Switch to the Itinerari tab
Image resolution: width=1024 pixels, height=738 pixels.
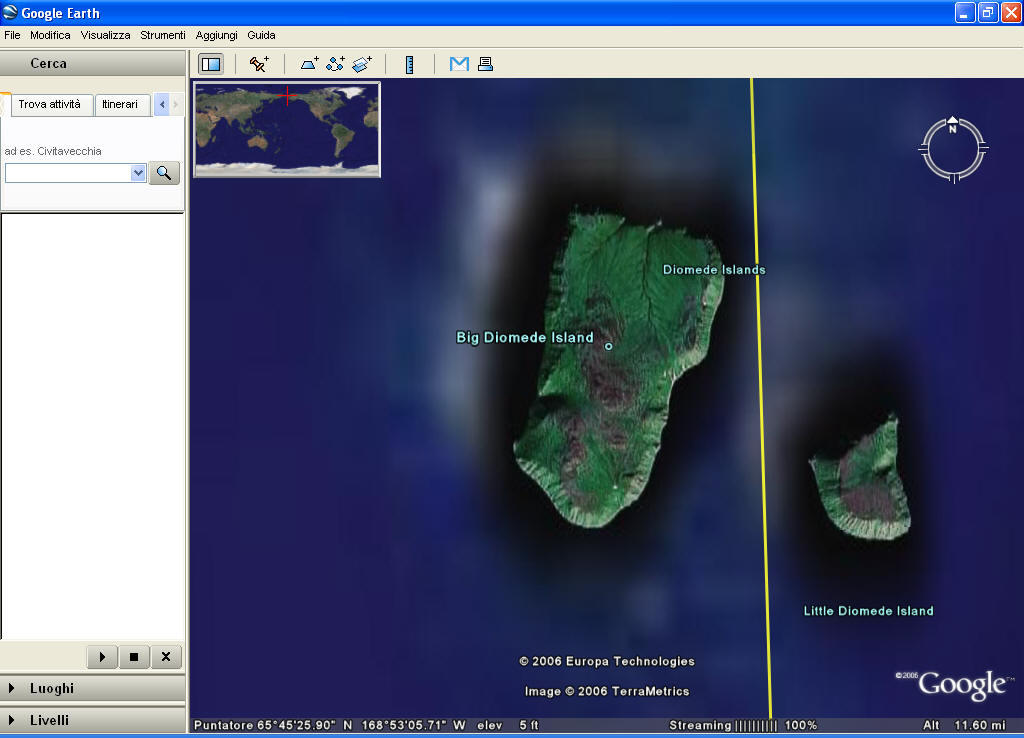pyautogui.click(x=120, y=104)
